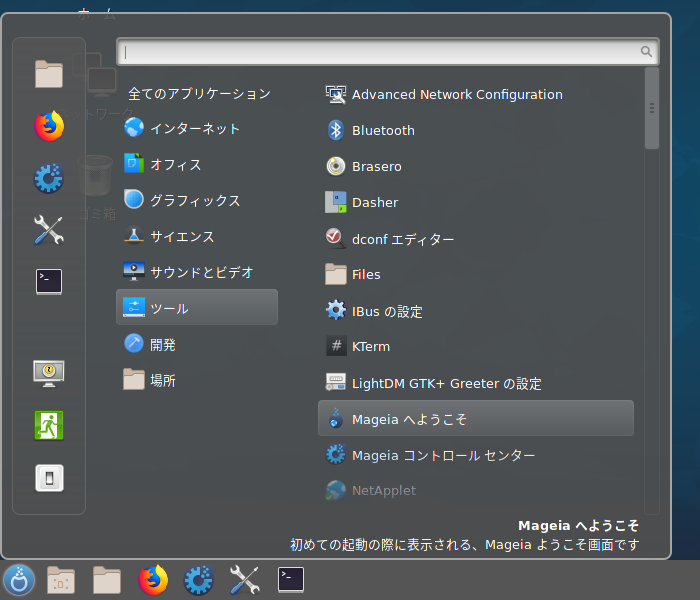
Task: Open Mageia コントロール センター entry
Action: point(475,455)
